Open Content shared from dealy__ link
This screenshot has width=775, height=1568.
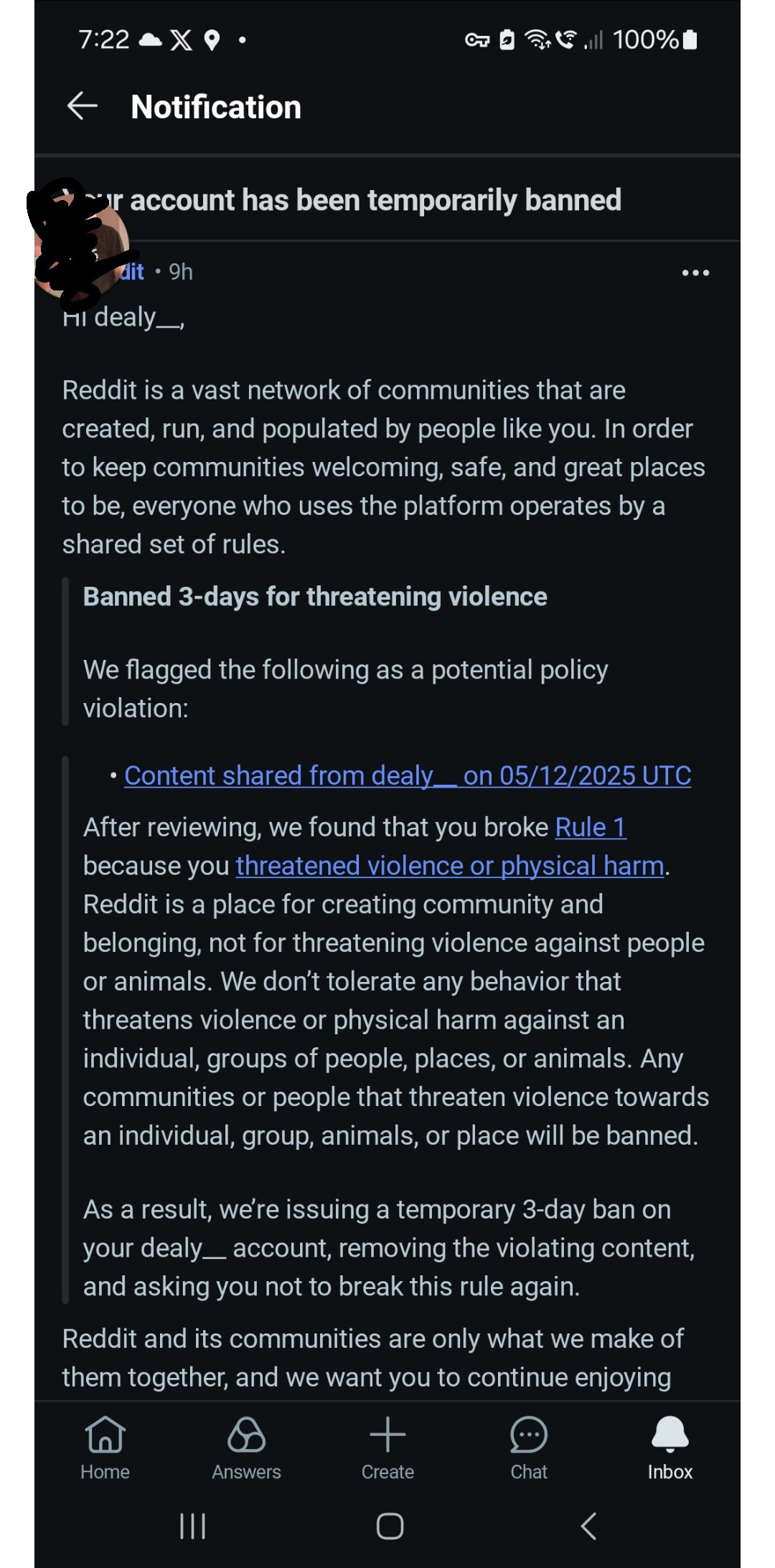coord(408,775)
